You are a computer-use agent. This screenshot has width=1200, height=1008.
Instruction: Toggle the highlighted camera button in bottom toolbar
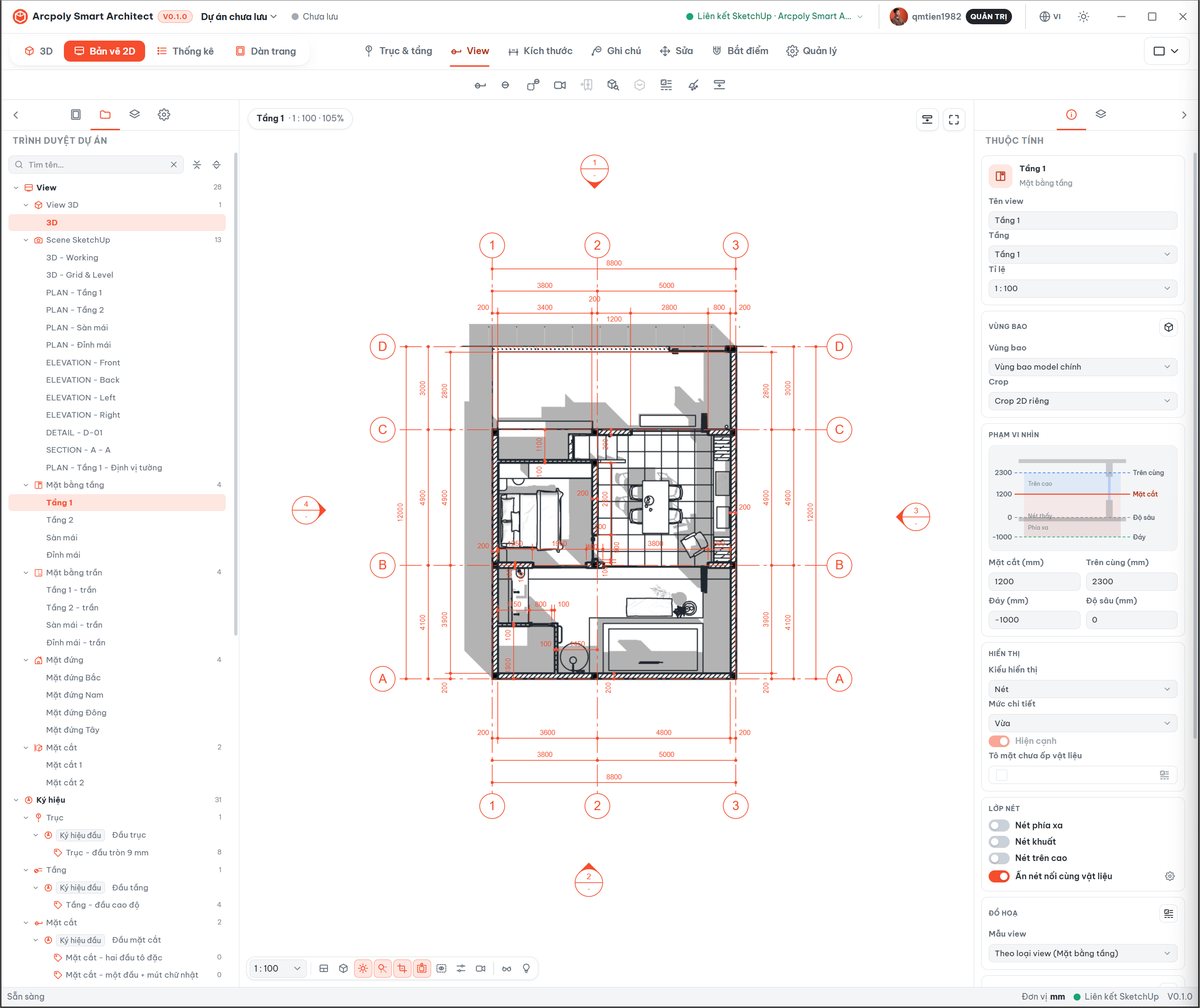[422, 968]
